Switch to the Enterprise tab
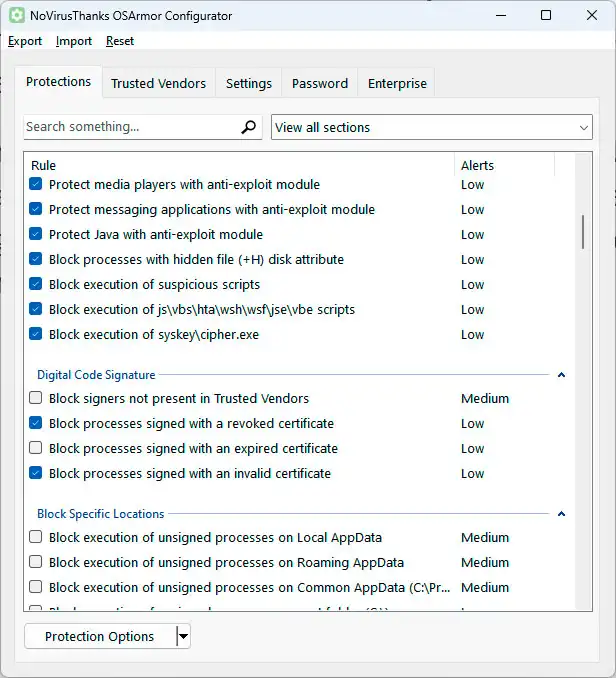The image size is (616, 678). tap(397, 83)
